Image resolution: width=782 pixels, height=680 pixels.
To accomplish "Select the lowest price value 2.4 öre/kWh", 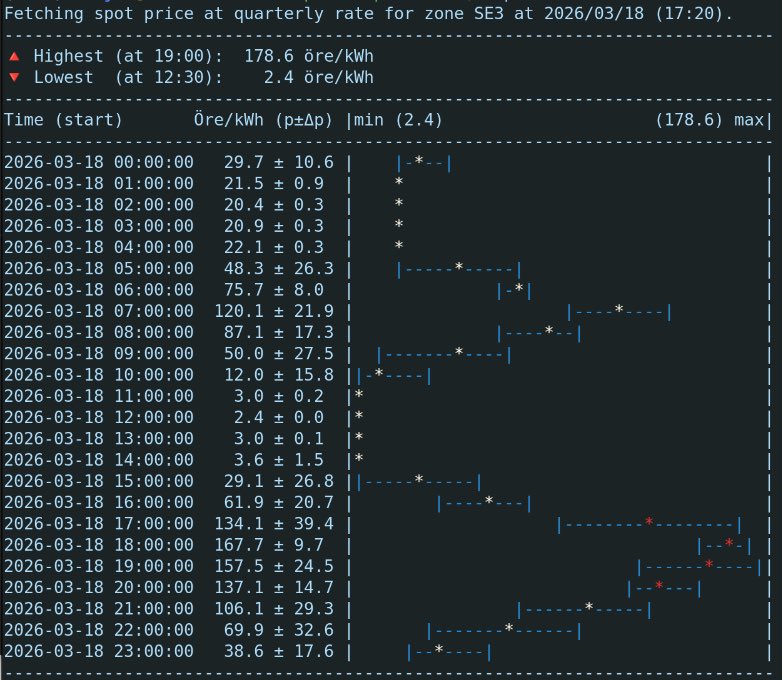I will [x=319, y=77].
